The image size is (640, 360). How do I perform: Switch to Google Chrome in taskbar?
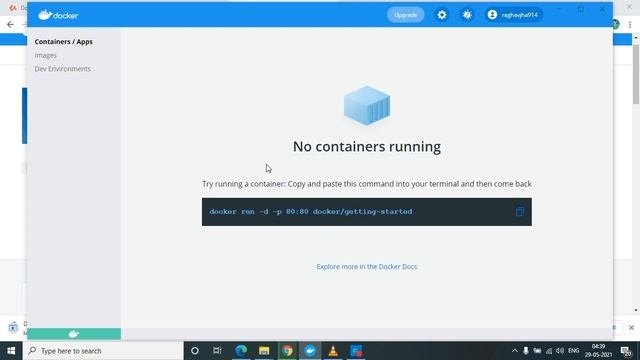click(287, 351)
